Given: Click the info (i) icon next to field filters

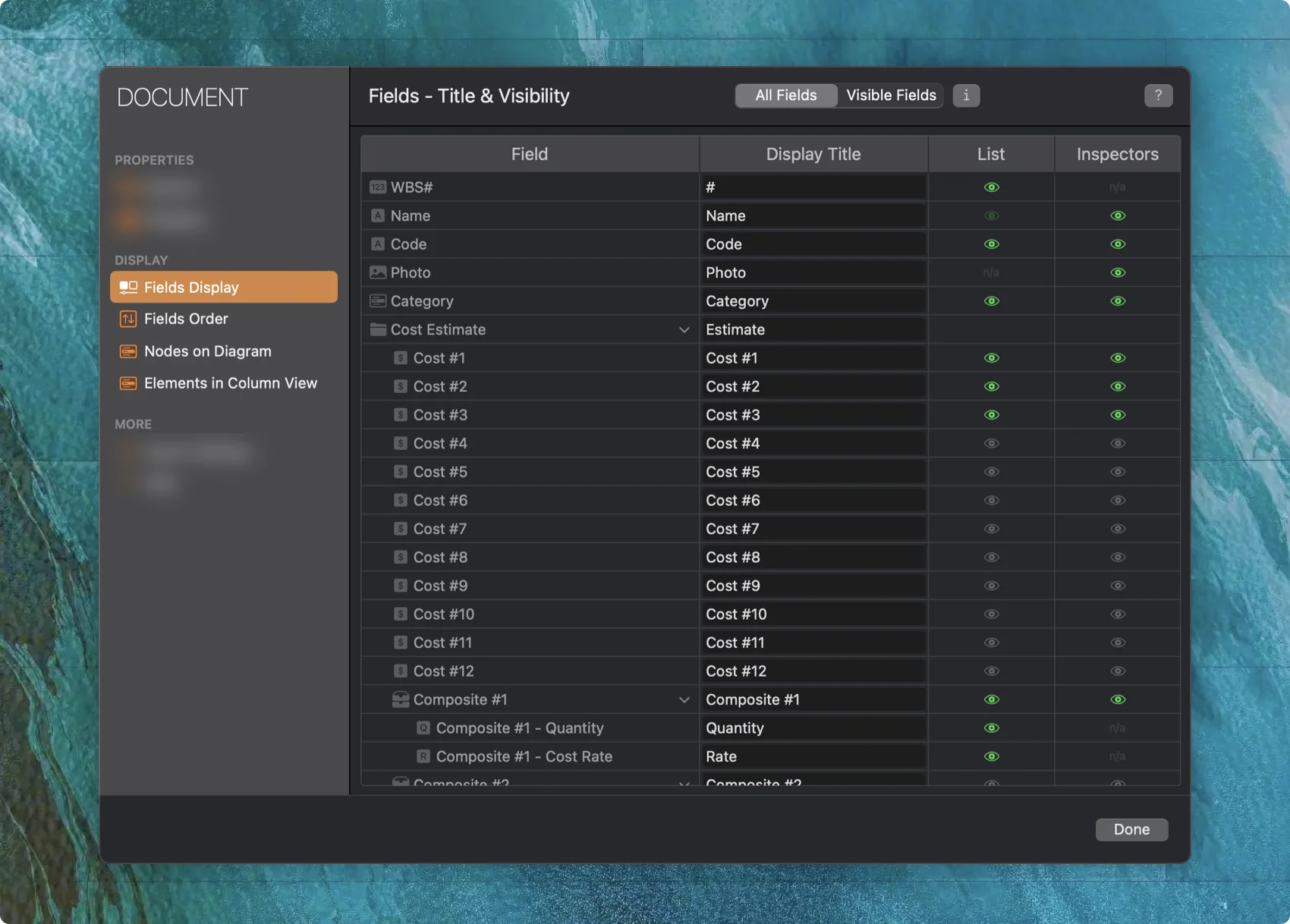Looking at the screenshot, I should tap(966, 95).
